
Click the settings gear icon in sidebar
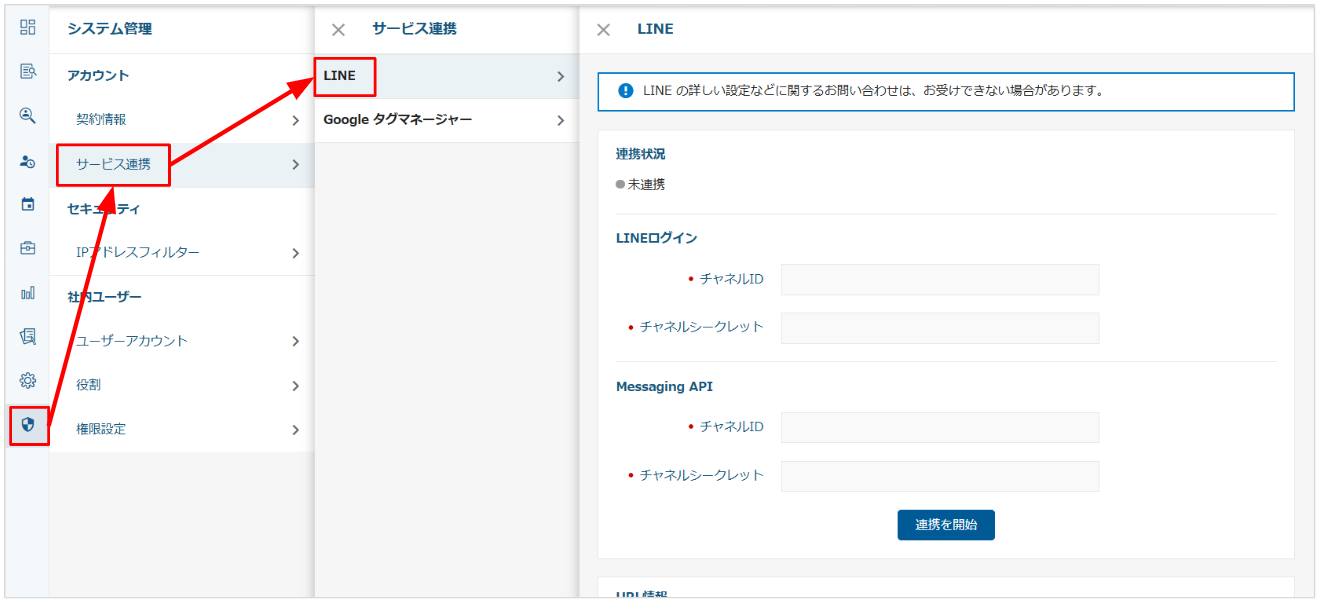[x=28, y=380]
